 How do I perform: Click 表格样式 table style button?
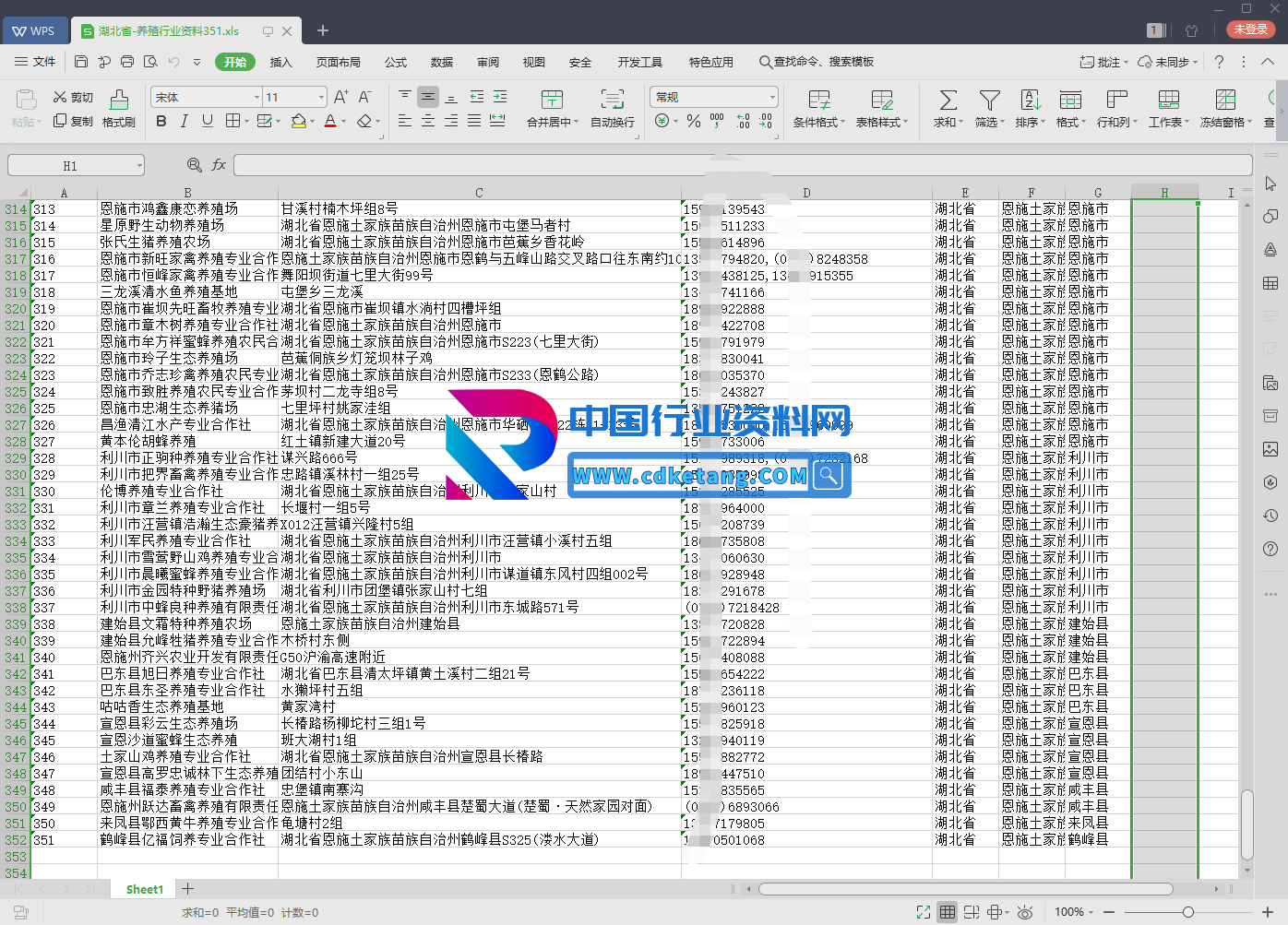click(x=882, y=108)
